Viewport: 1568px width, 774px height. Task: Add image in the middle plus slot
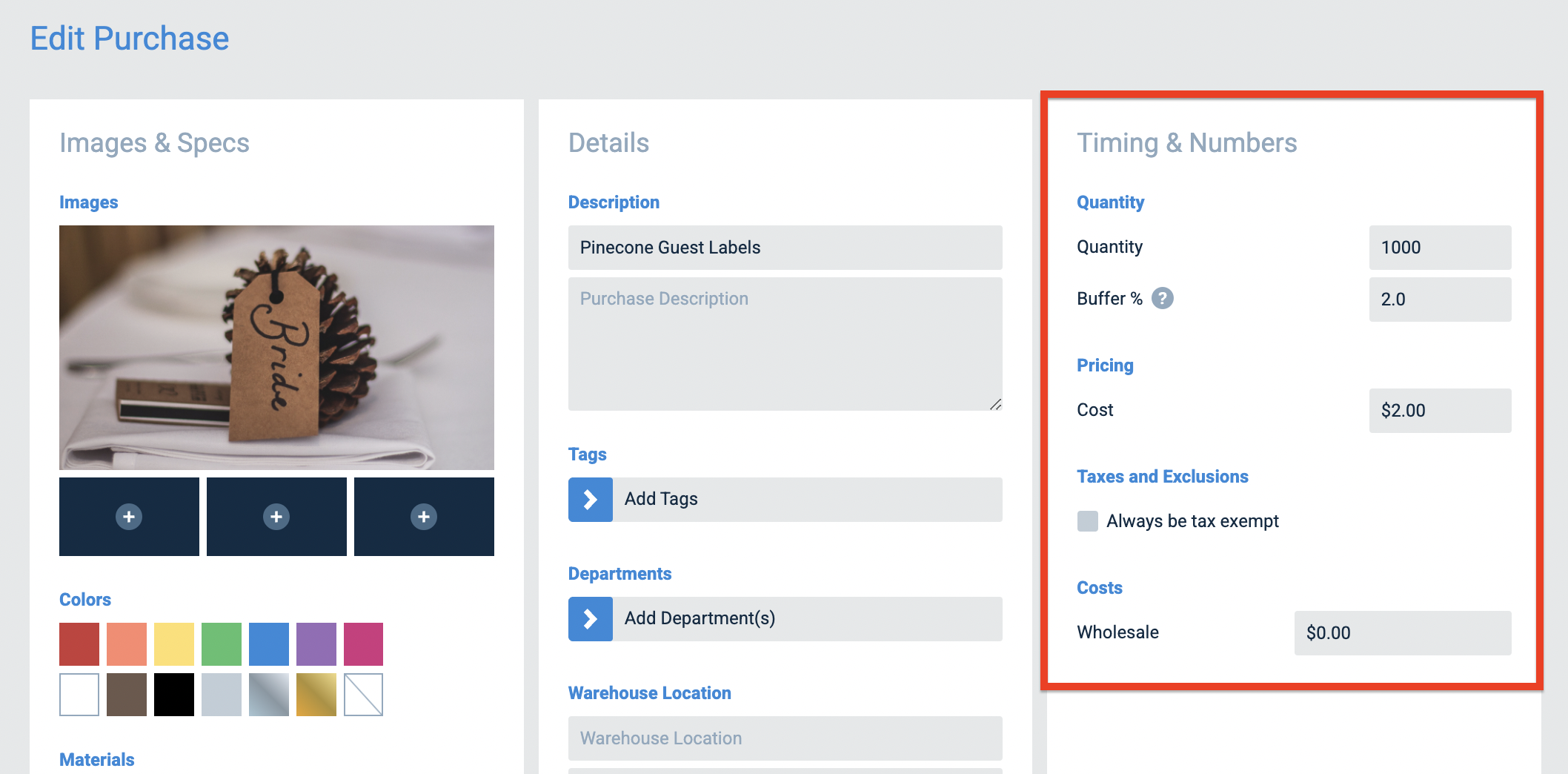(276, 517)
